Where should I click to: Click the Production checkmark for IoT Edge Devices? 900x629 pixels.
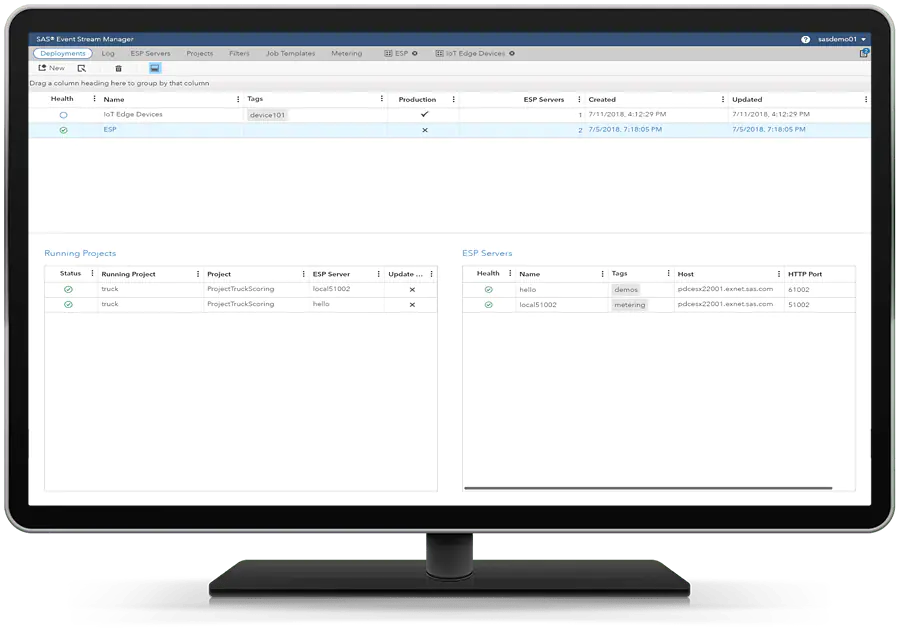424,114
